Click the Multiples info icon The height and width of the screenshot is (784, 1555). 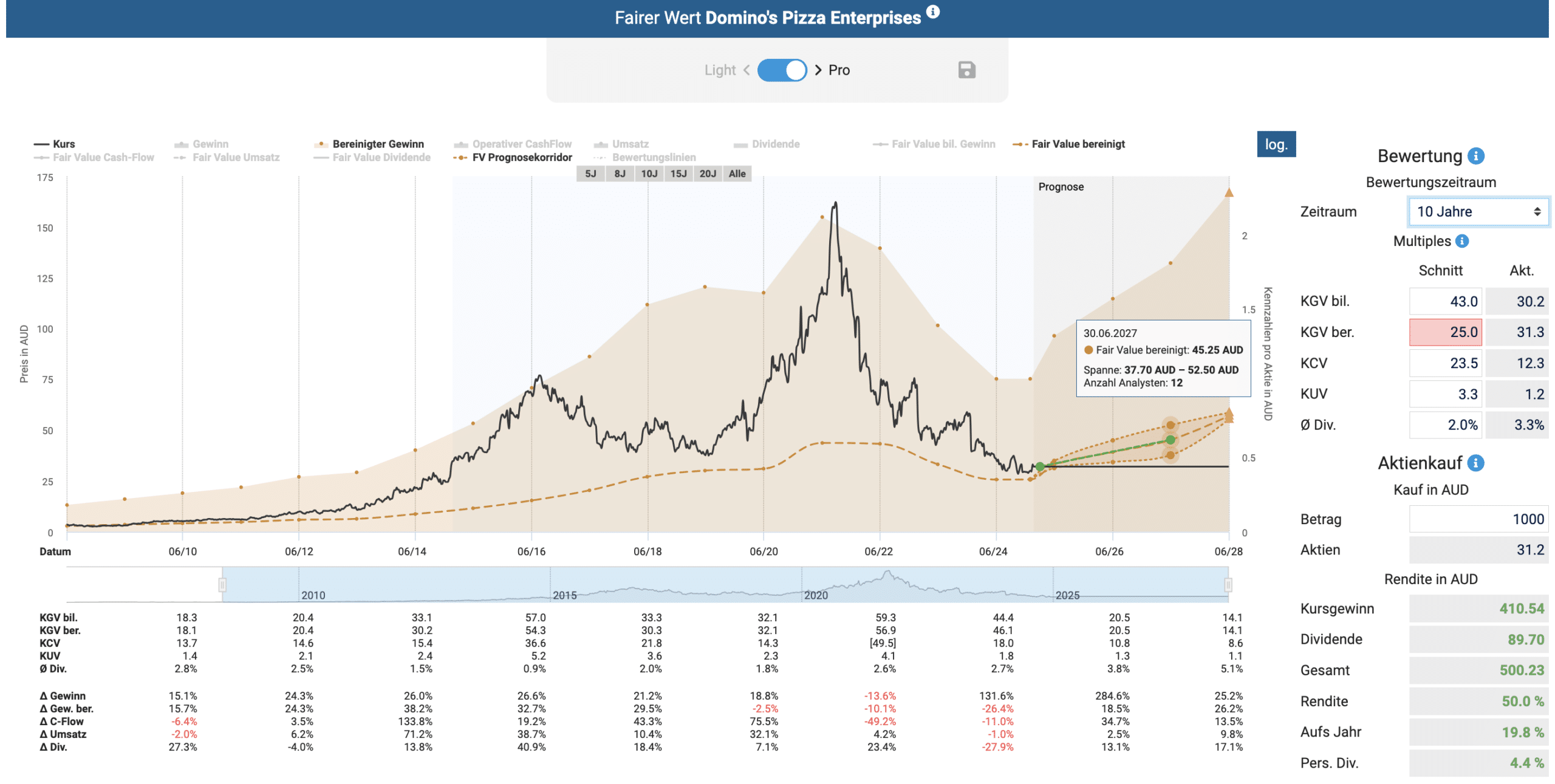(1462, 241)
